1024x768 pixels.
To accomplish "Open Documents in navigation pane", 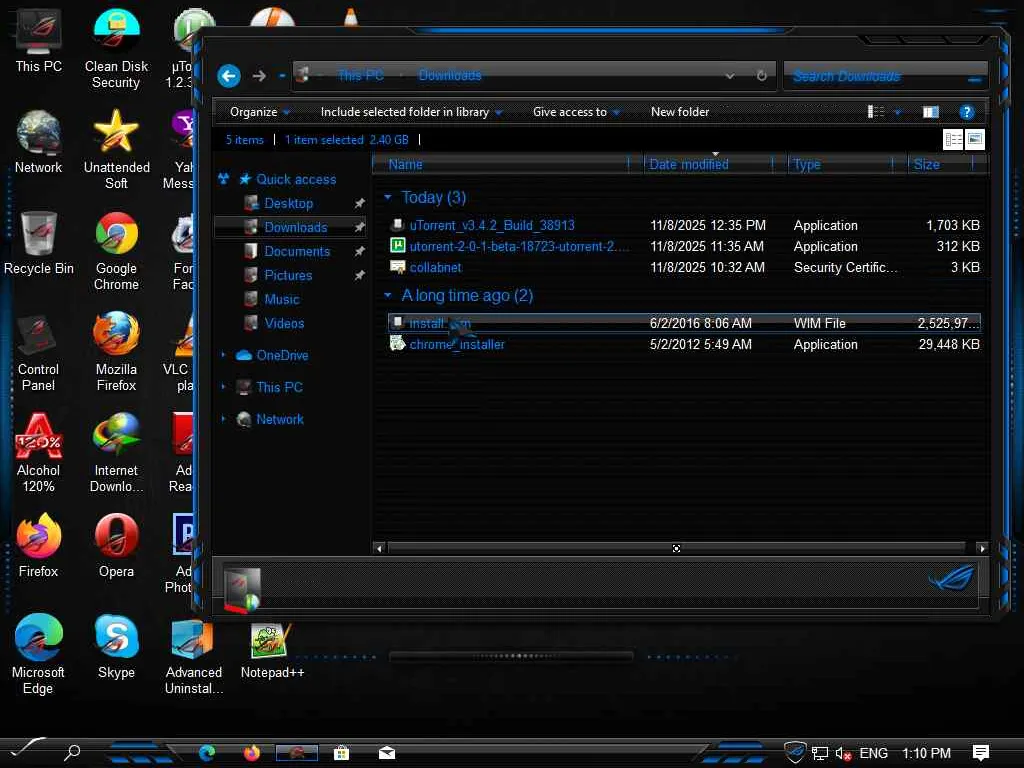I will [x=296, y=251].
